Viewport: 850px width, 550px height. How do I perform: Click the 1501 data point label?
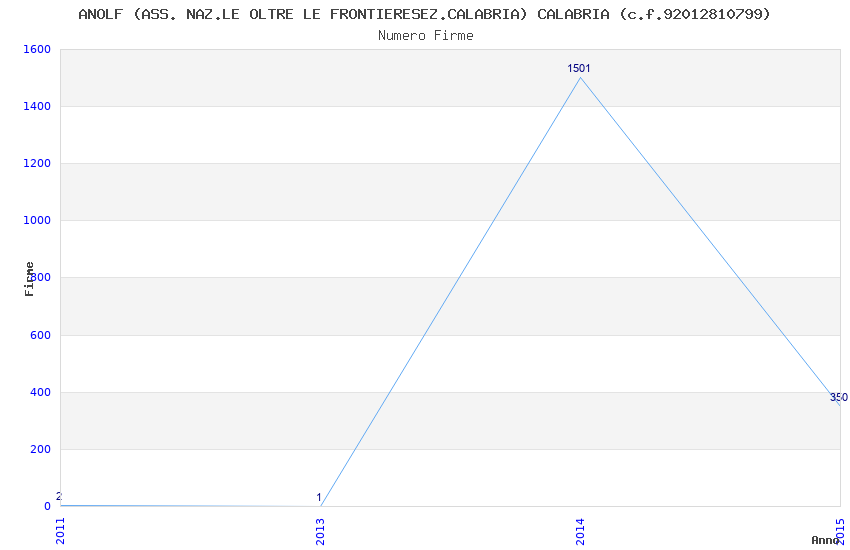579,68
